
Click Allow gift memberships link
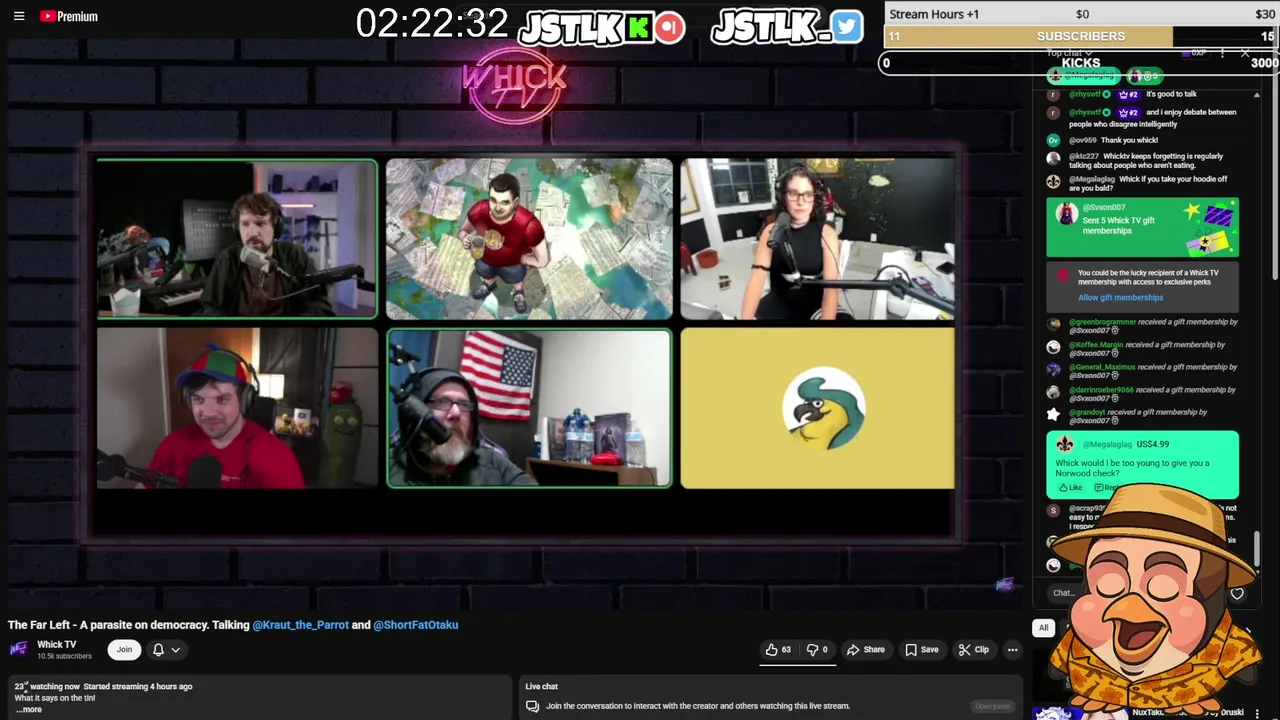click(x=1120, y=297)
